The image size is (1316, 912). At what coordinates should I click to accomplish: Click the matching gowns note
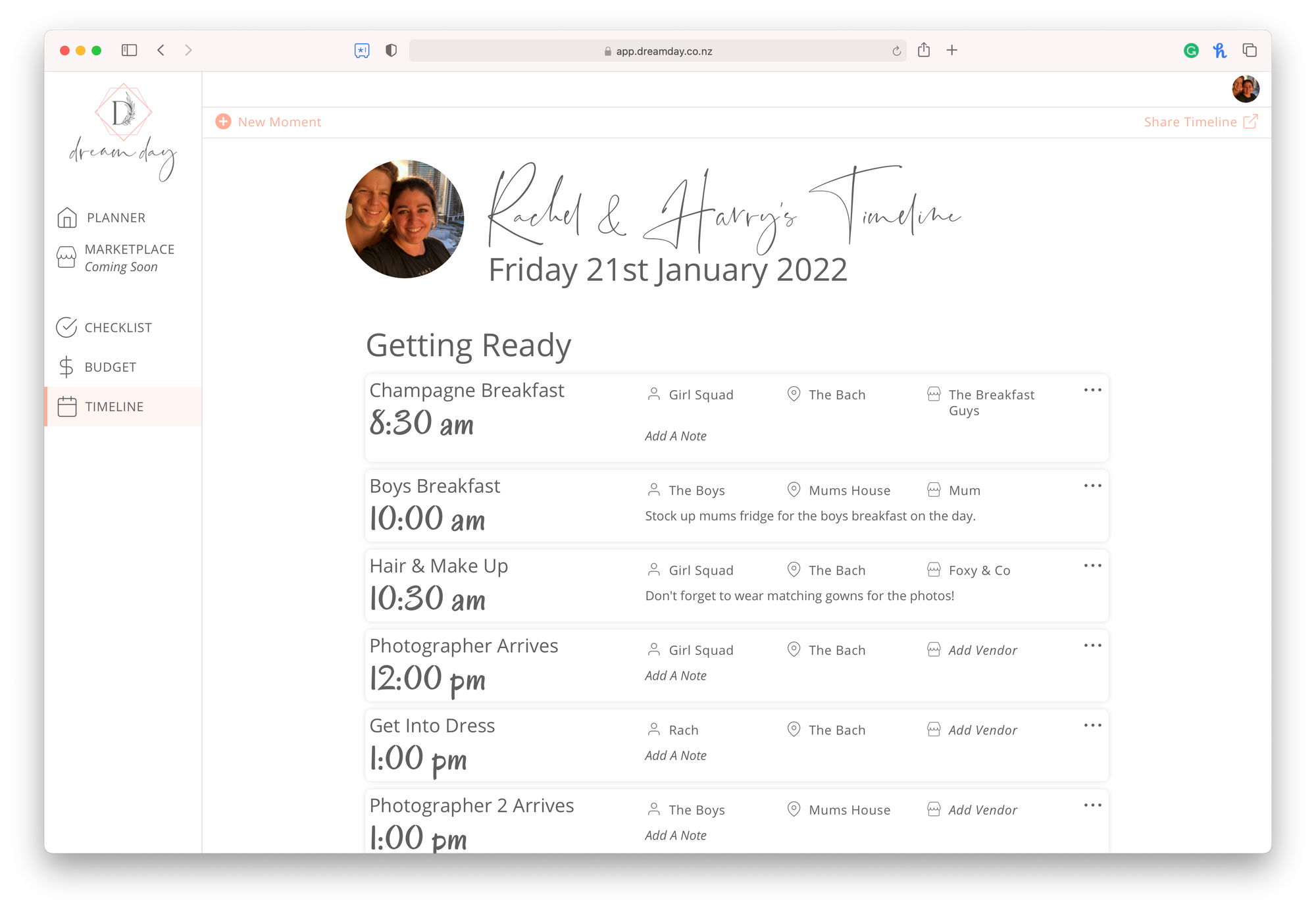[x=799, y=595]
